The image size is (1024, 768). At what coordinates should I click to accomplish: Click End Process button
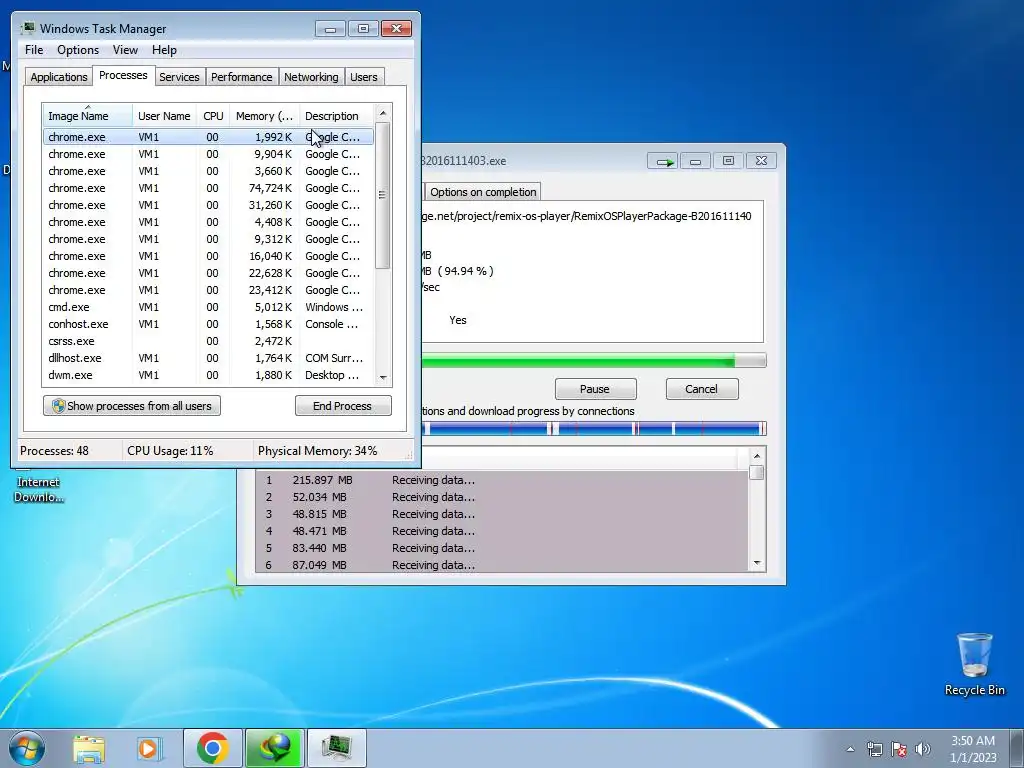coord(343,406)
